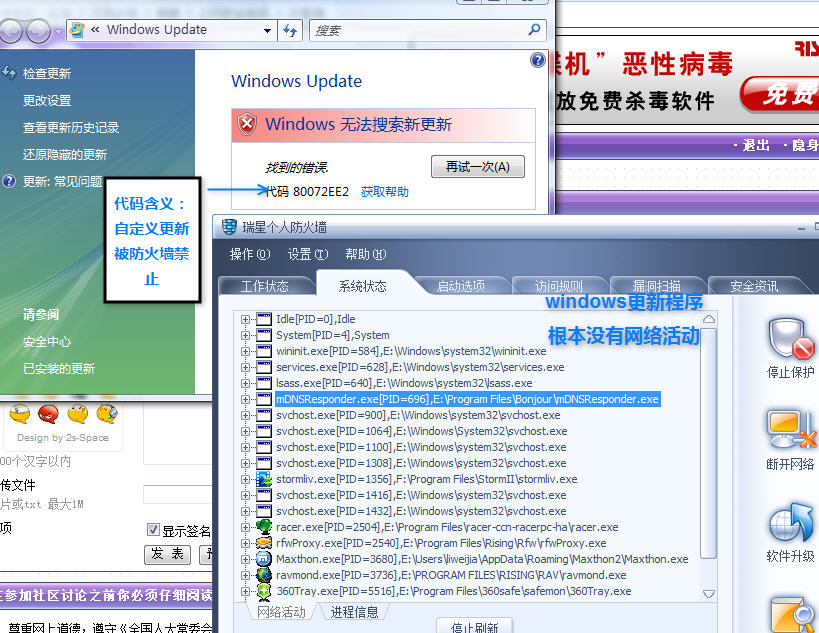
Task: Click the red angry emoticon on forum page
Action: tap(49, 414)
